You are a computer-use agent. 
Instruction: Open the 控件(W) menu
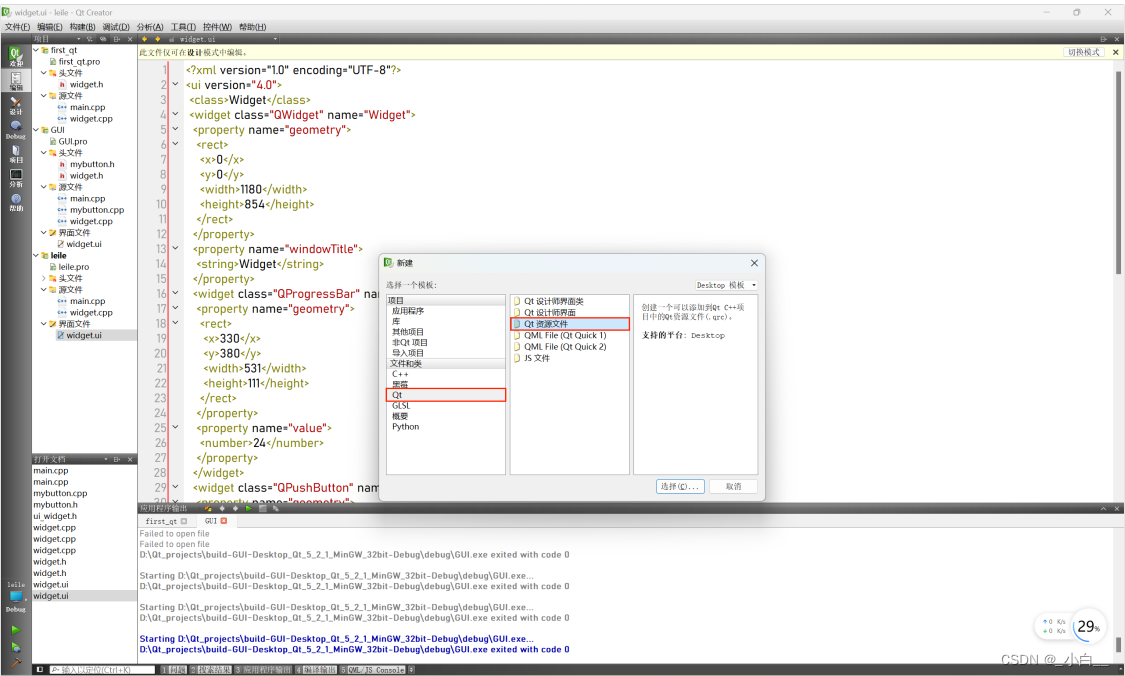click(217, 27)
